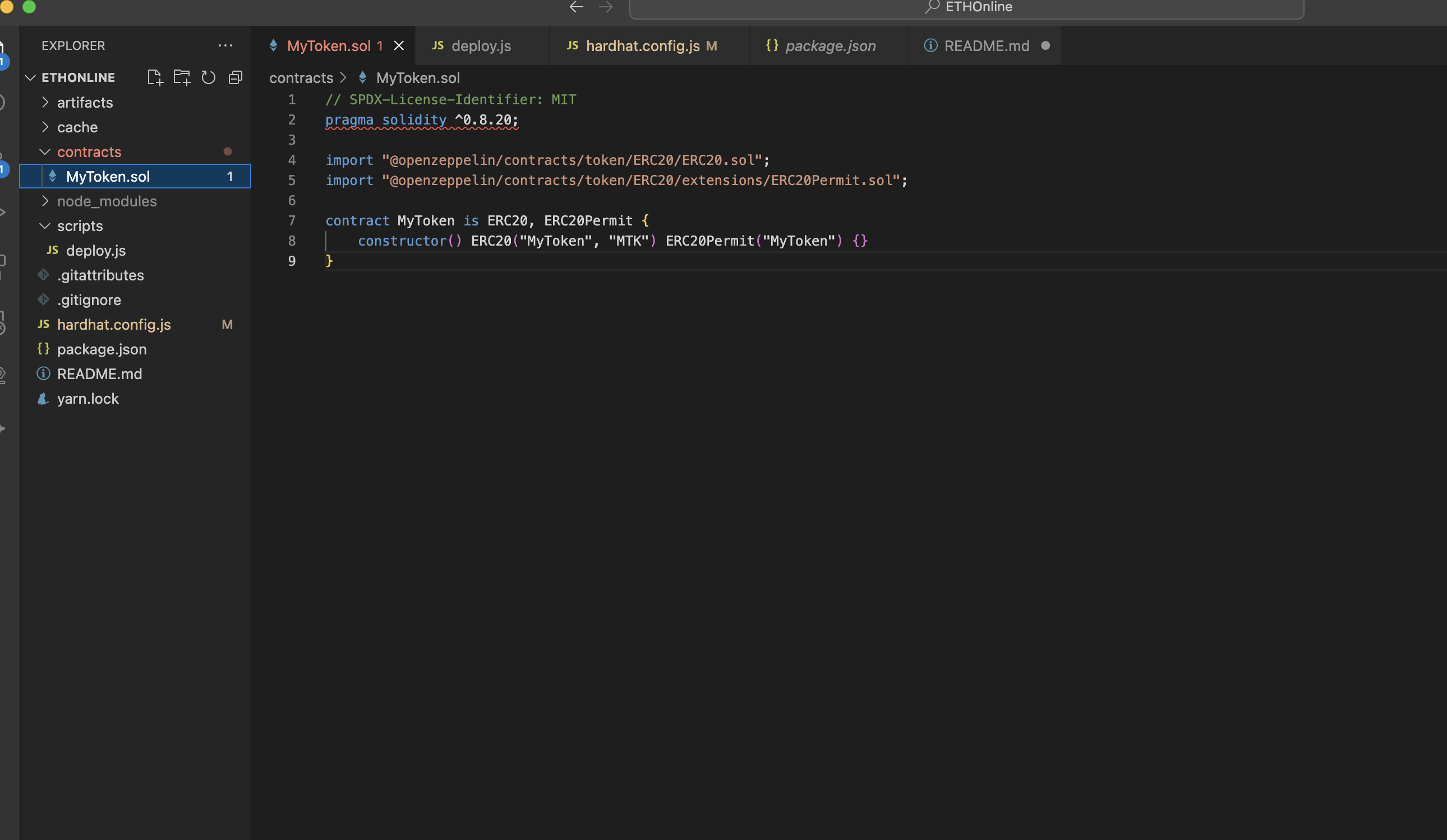1447x840 pixels.
Task: Go back using the left arrow
Action: (x=576, y=7)
